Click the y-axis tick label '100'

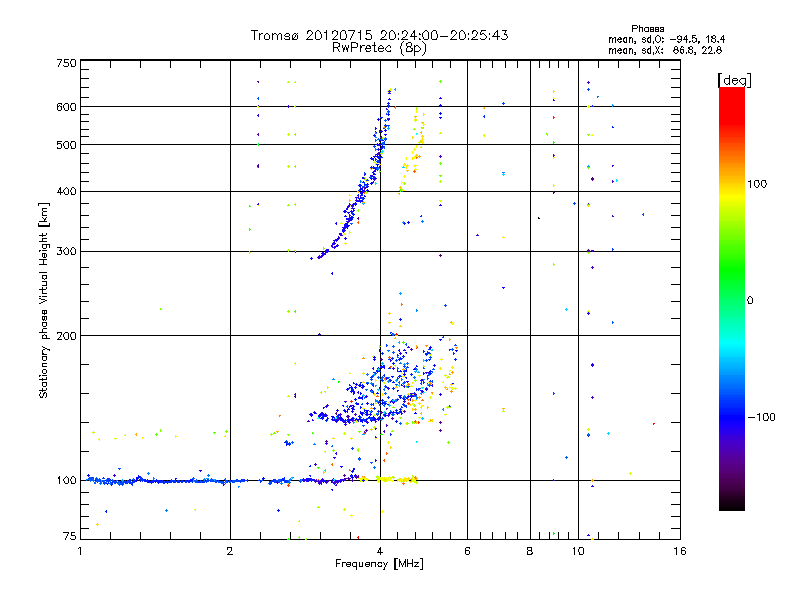66,481
